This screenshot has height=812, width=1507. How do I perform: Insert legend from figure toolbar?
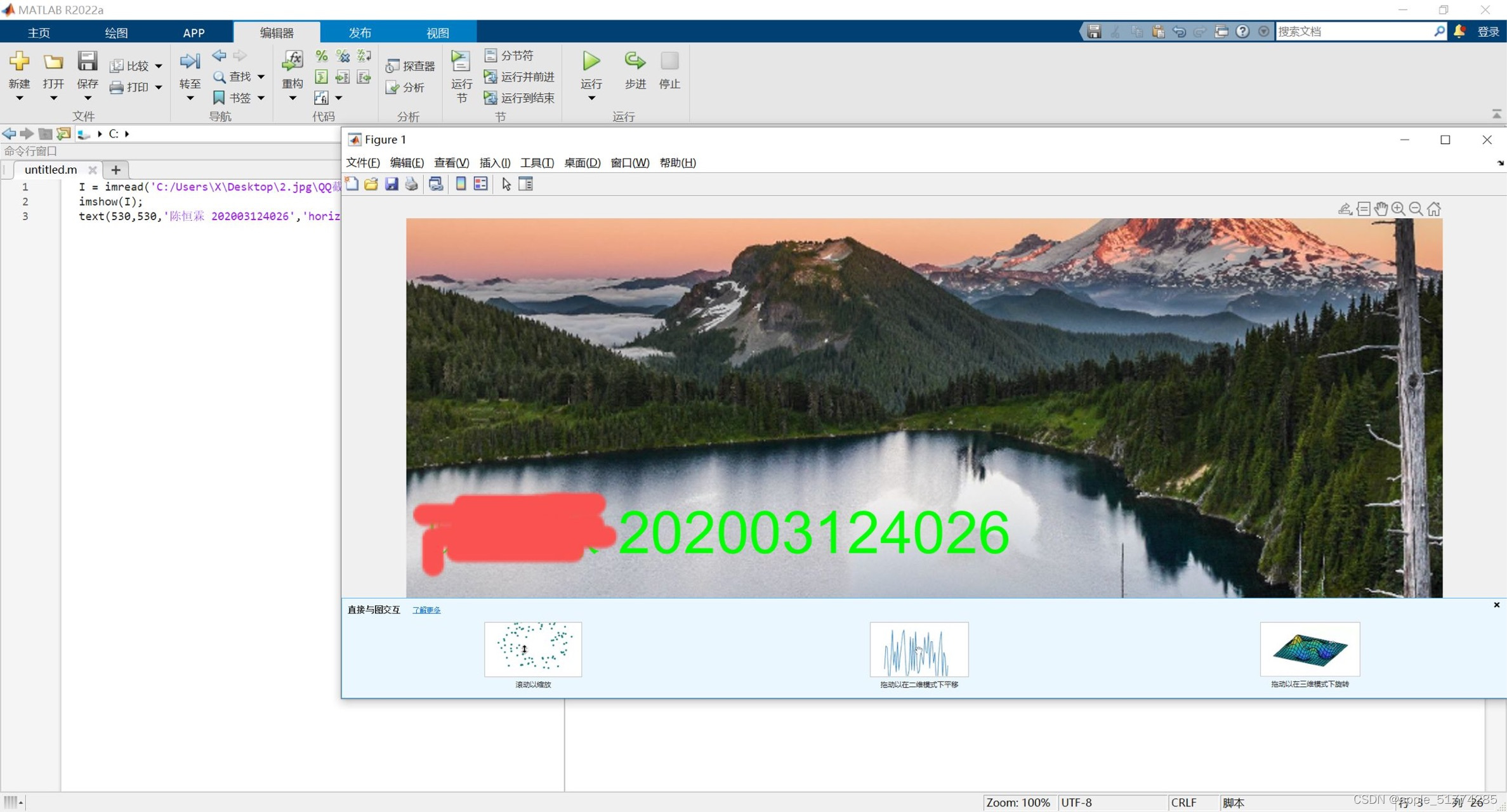tap(481, 184)
